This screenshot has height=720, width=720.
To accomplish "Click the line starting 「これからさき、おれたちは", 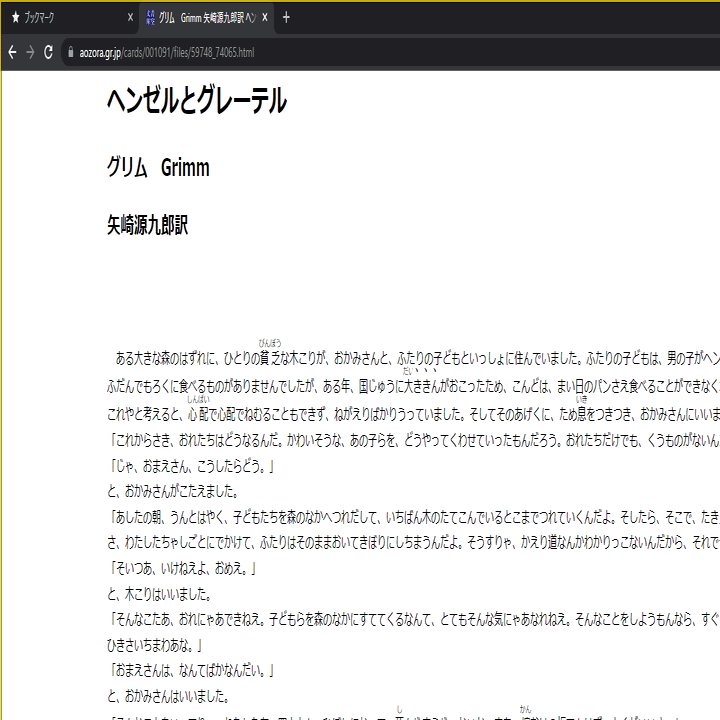I will coord(413,440).
